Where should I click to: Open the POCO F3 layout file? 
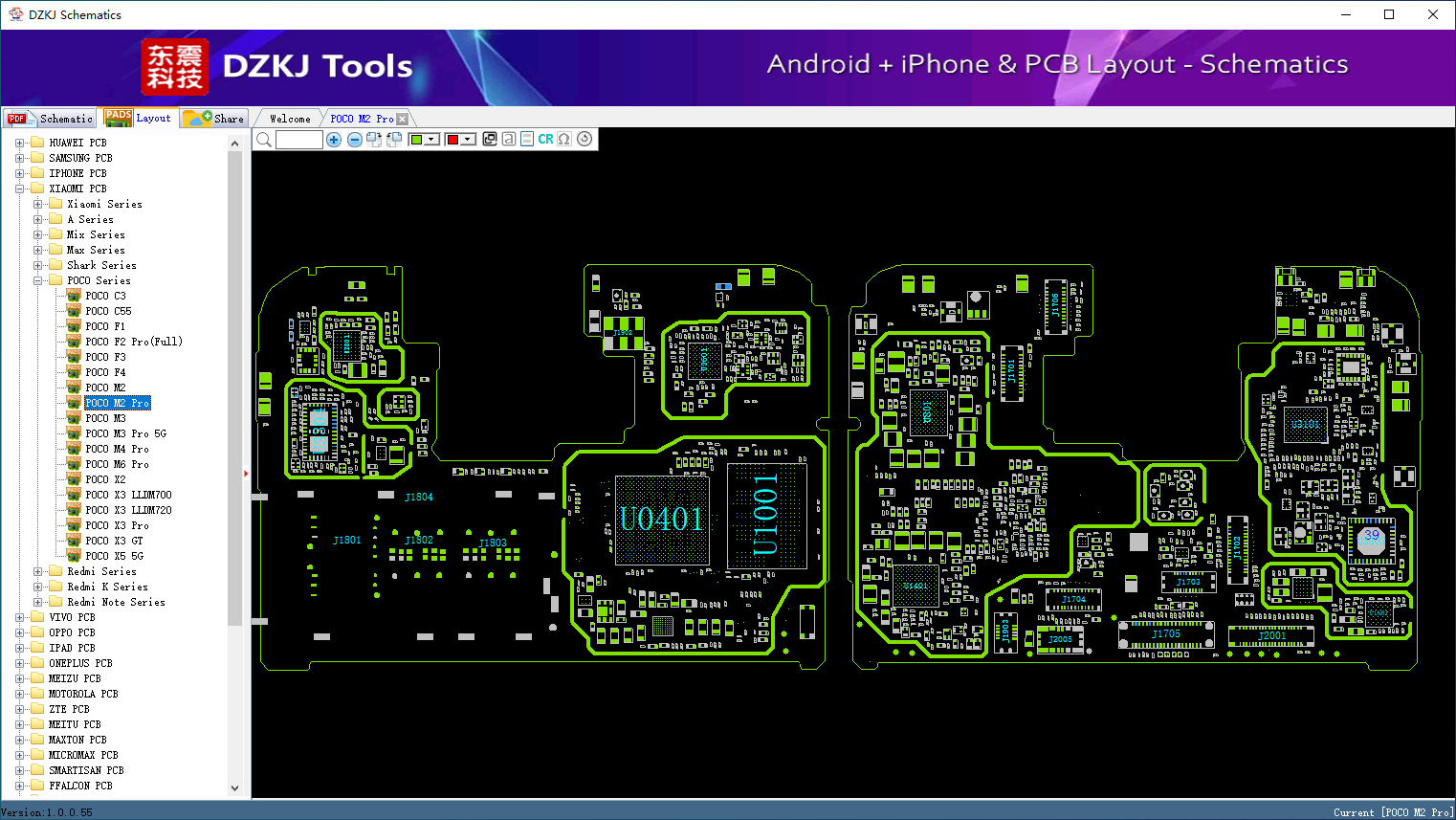105,357
